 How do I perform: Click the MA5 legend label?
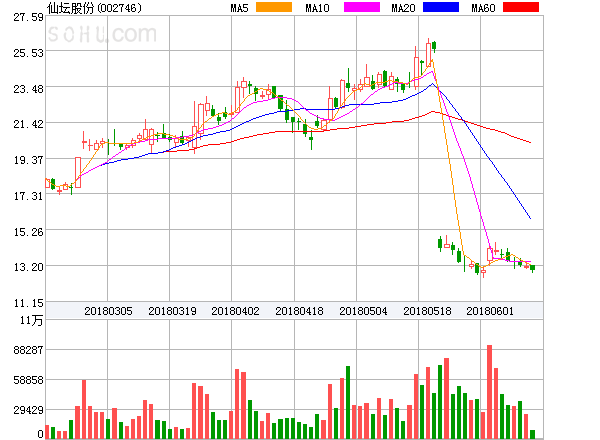click(x=239, y=8)
